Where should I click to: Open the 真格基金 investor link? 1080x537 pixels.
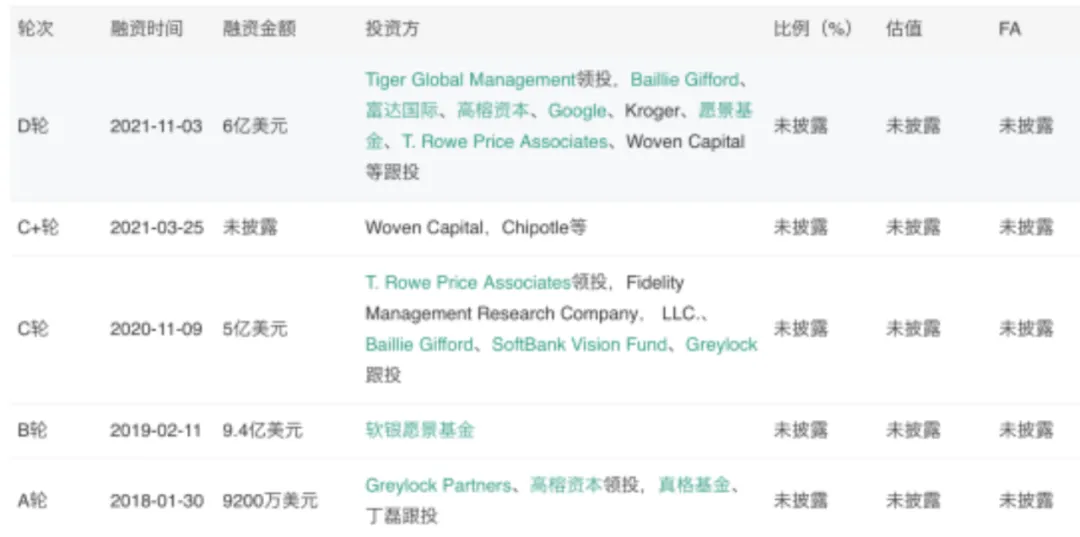coord(694,486)
